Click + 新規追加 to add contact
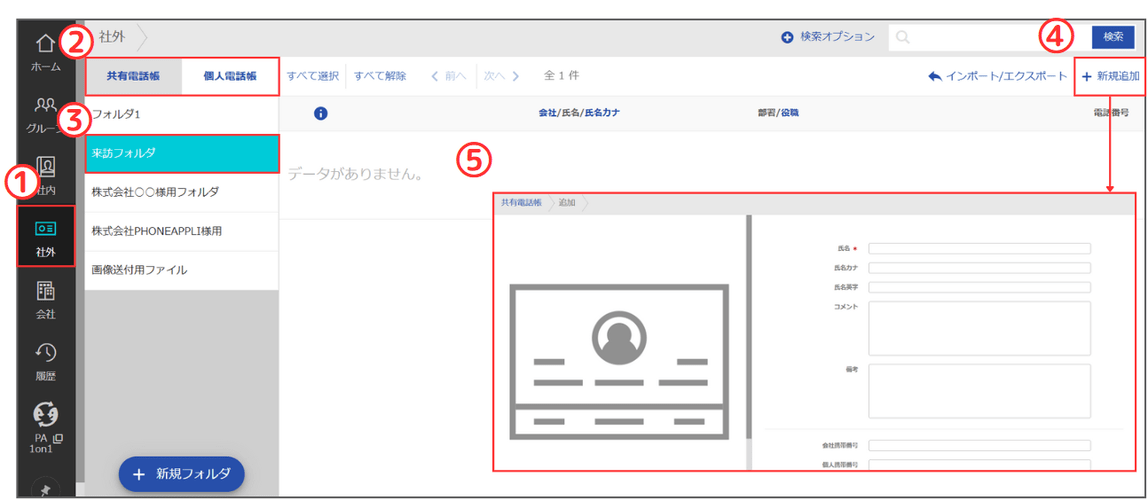The height and width of the screenshot is (500, 1148). click(1110, 76)
